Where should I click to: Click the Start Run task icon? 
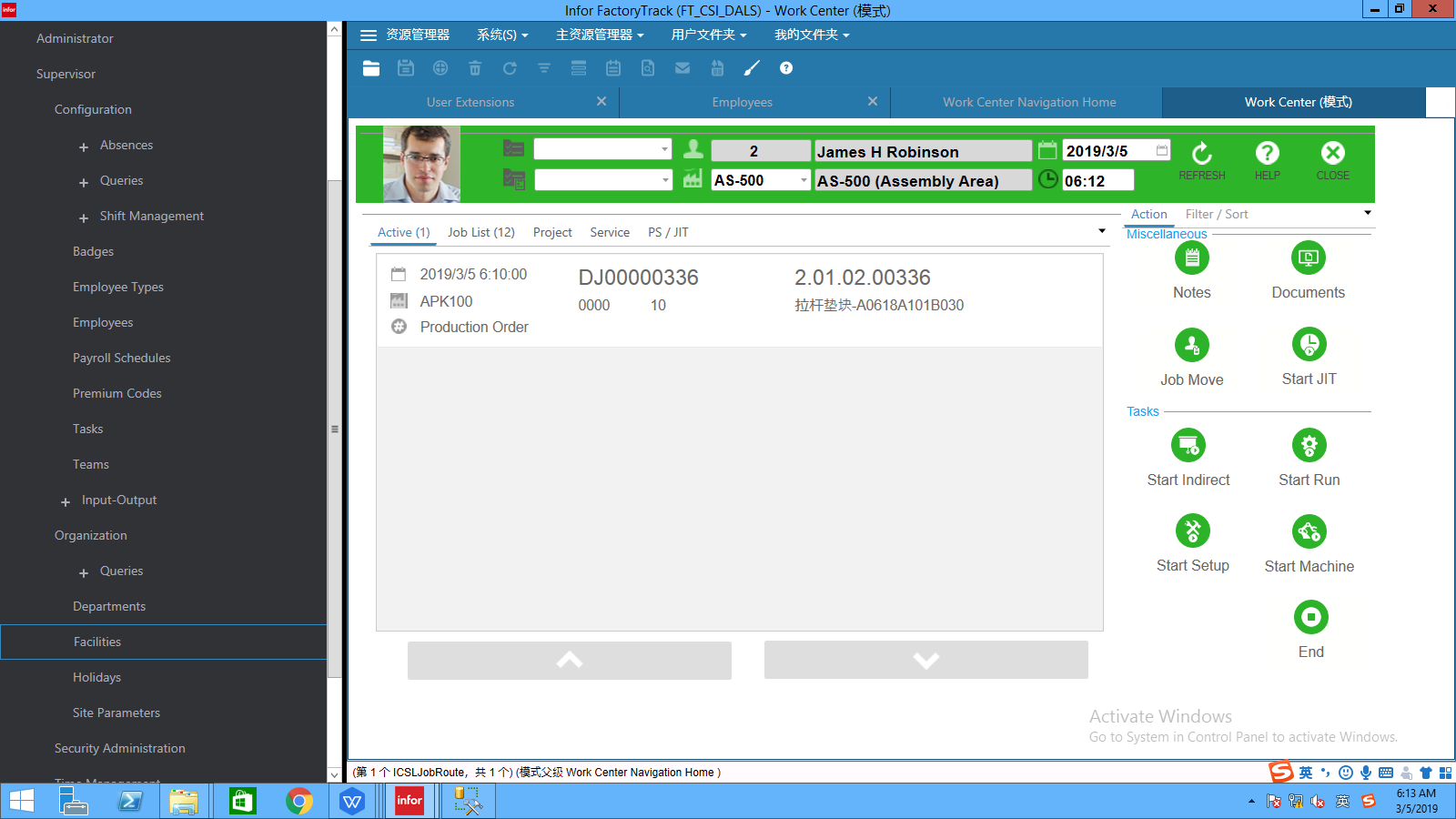(1309, 446)
